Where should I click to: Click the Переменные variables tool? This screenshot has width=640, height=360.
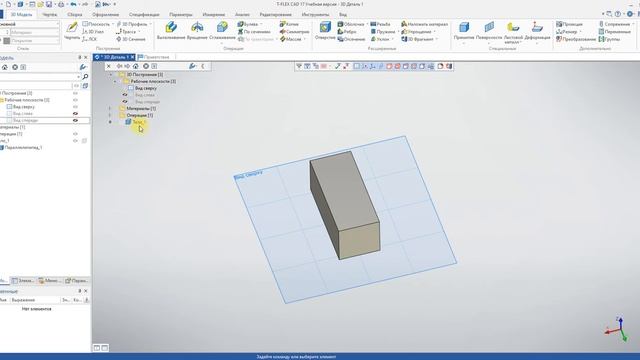[615, 31]
